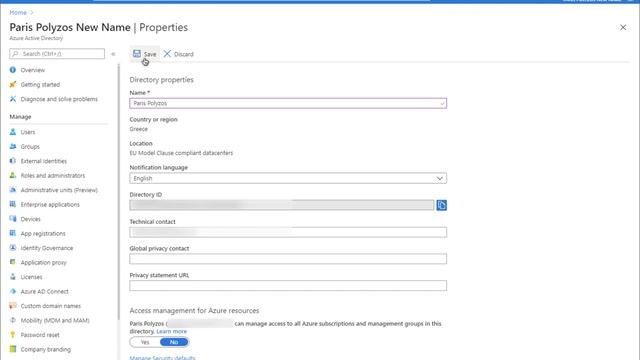The height and width of the screenshot is (360, 640).
Task: Open Getting started menu item
Action: pyautogui.click(x=40, y=84)
